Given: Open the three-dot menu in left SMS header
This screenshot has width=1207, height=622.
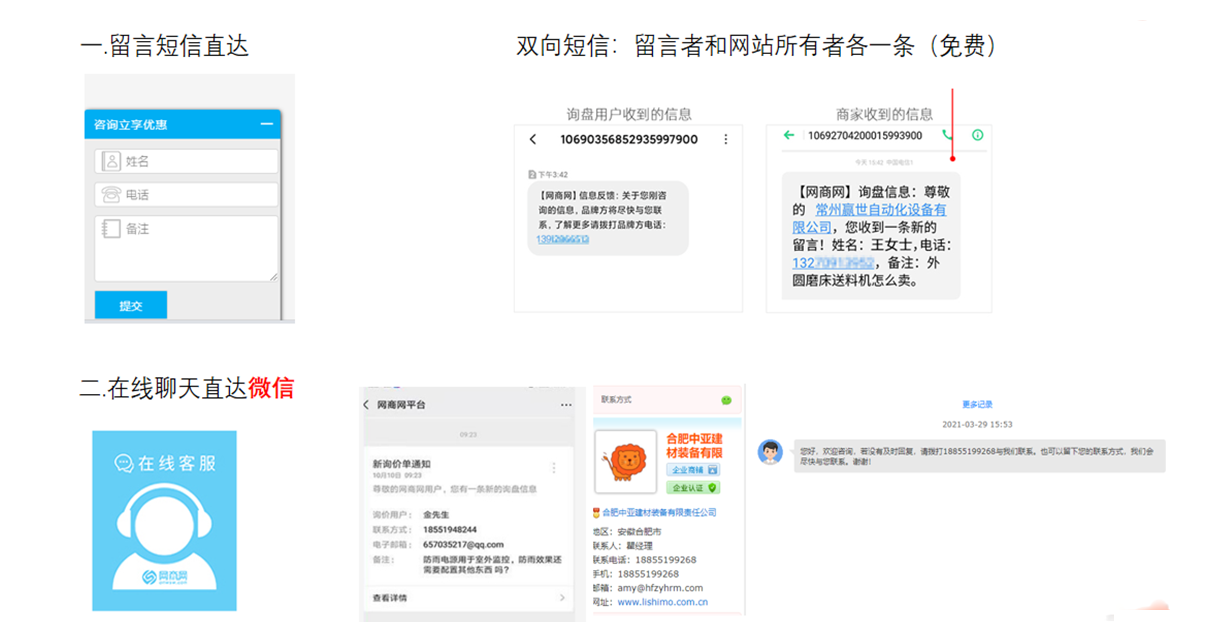Looking at the screenshot, I should pos(726,139).
